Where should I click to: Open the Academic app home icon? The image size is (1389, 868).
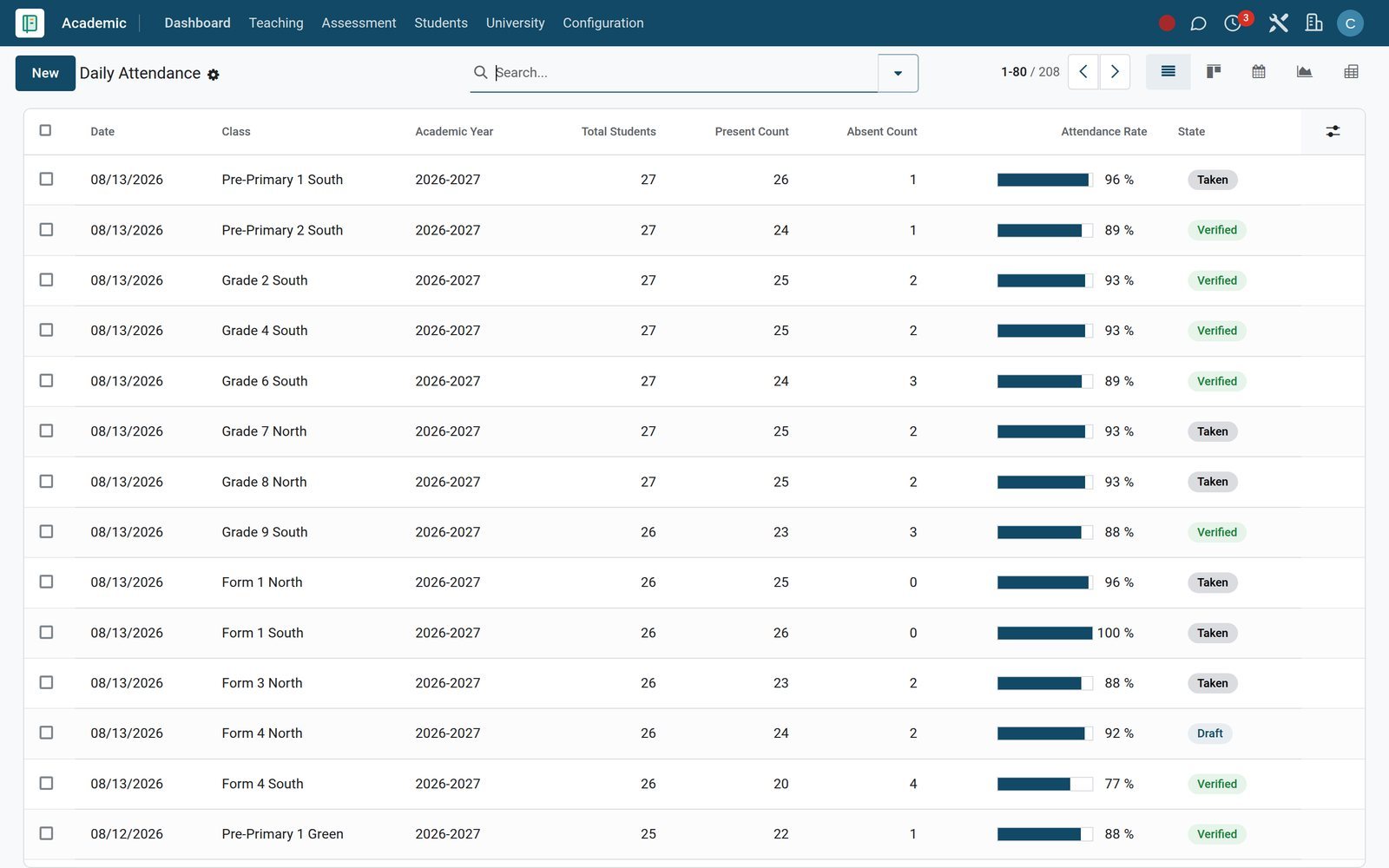point(30,23)
